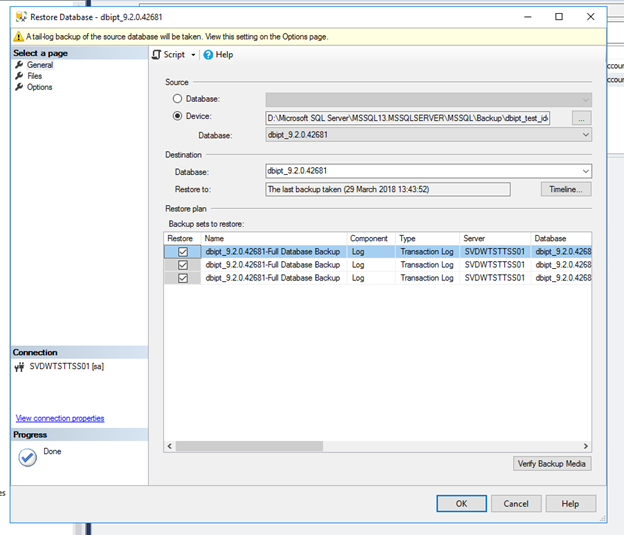Open the Script dropdown arrow
This screenshot has height=535, width=624.
tap(193, 55)
